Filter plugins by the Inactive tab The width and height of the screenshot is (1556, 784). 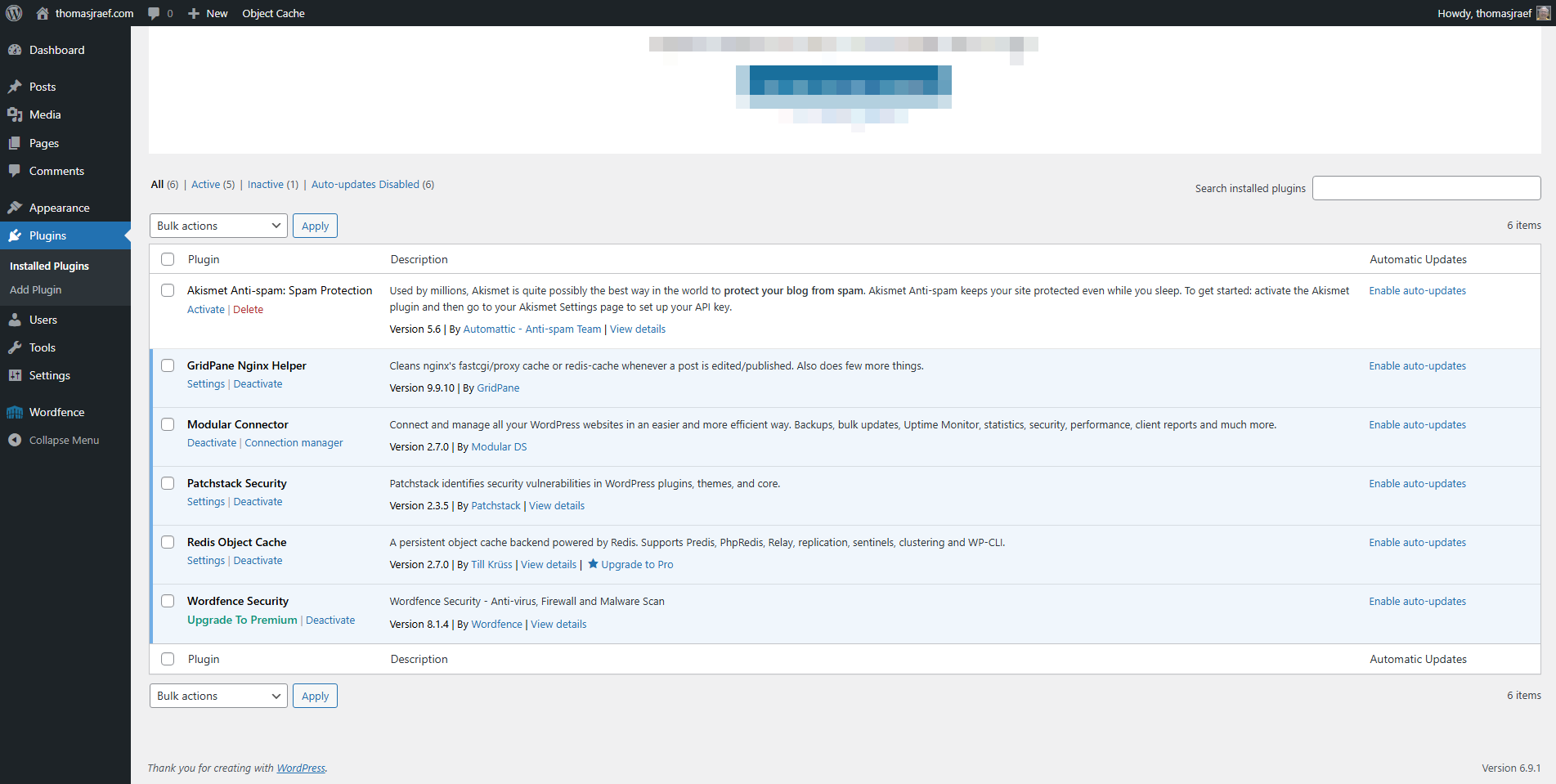click(x=272, y=185)
